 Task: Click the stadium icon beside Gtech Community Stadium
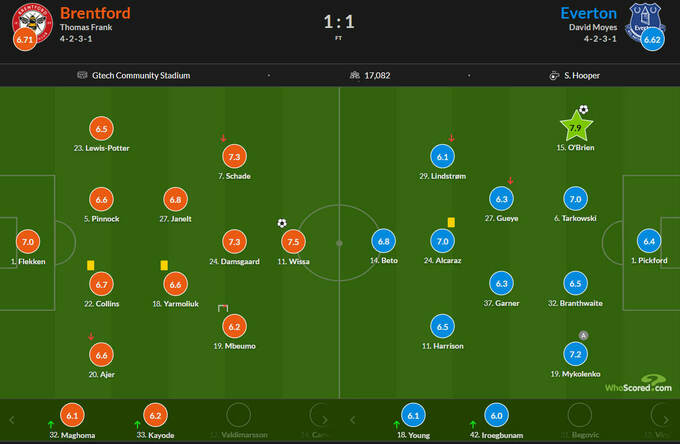coord(82,75)
